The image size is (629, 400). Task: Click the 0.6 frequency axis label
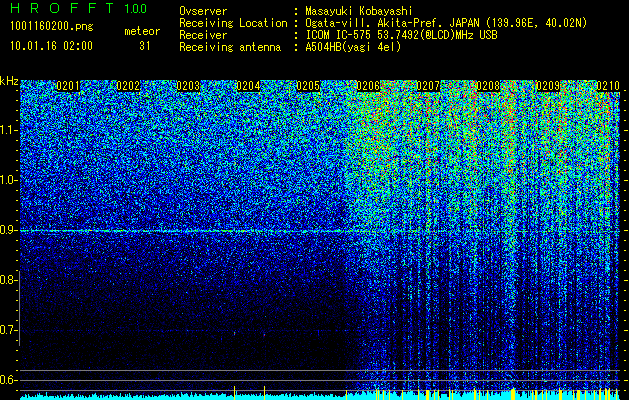(7, 380)
